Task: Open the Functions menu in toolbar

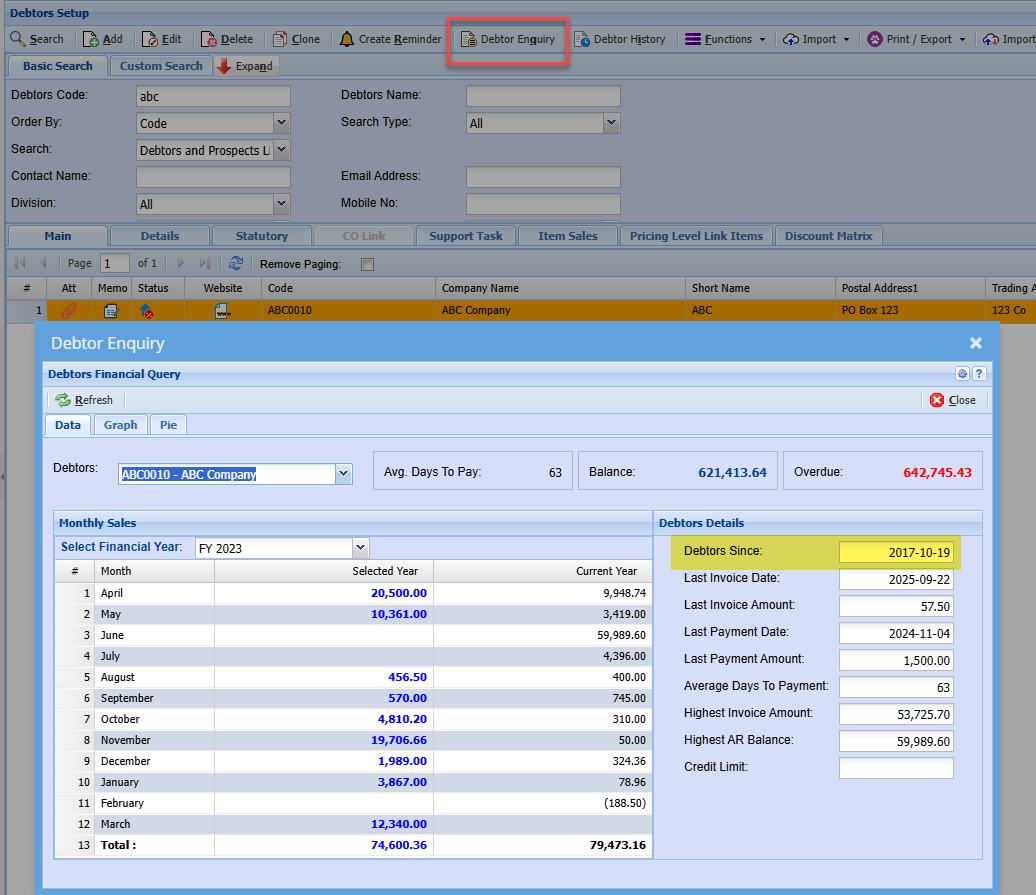Action: 725,39
